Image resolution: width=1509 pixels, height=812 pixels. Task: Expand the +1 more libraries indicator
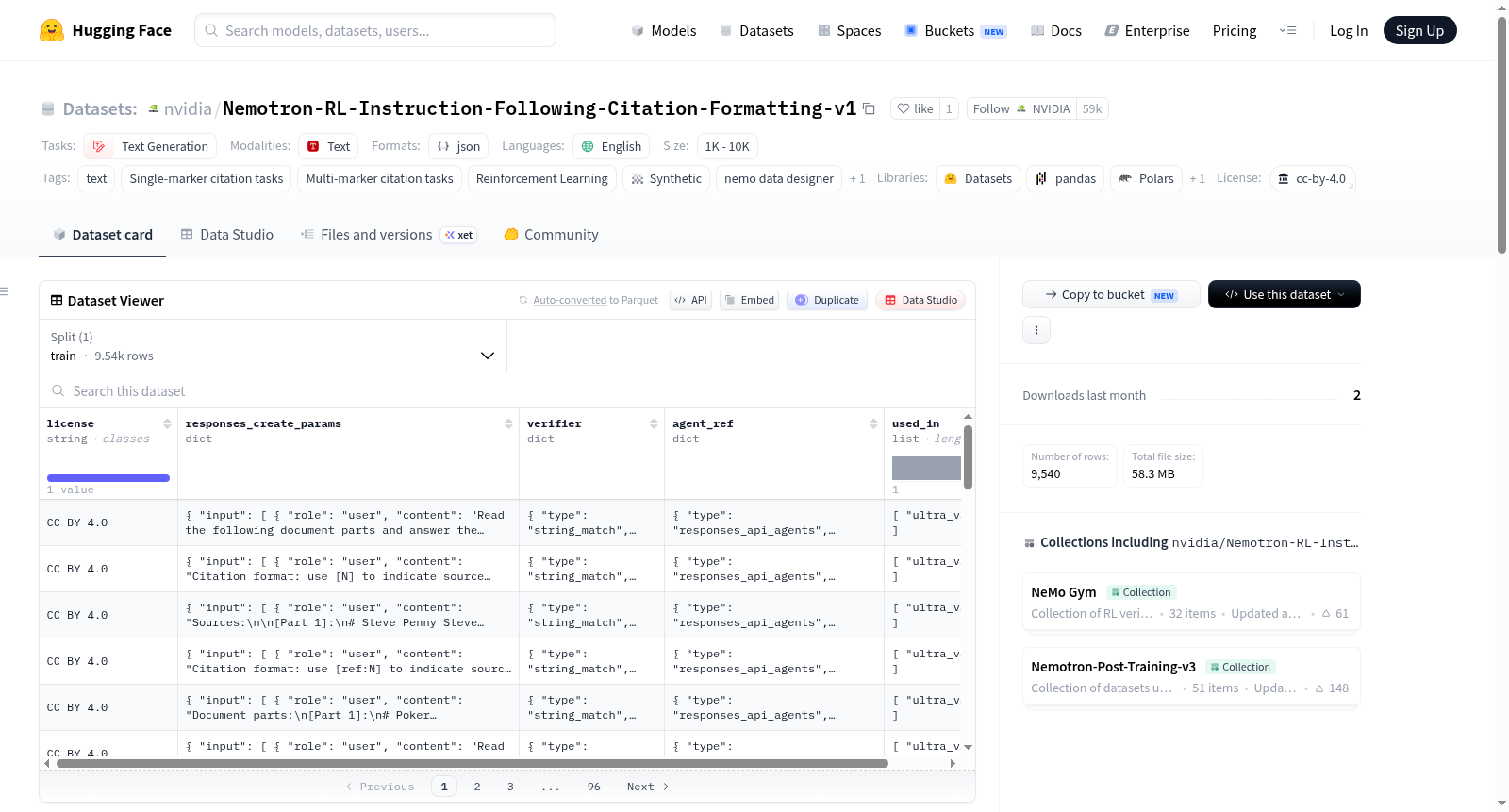1198,178
